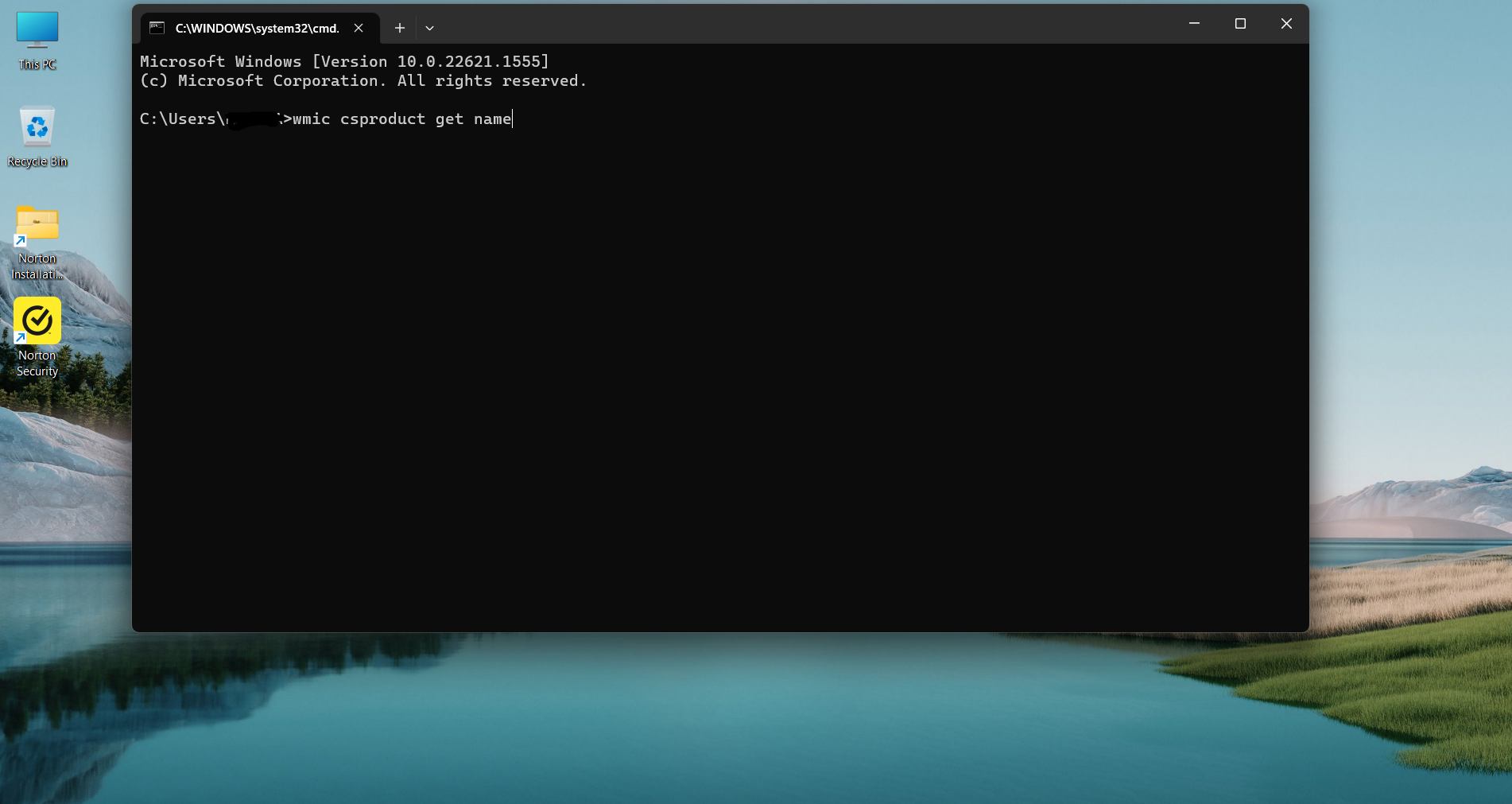Click the empty terminal title bar area

click(795, 24)
